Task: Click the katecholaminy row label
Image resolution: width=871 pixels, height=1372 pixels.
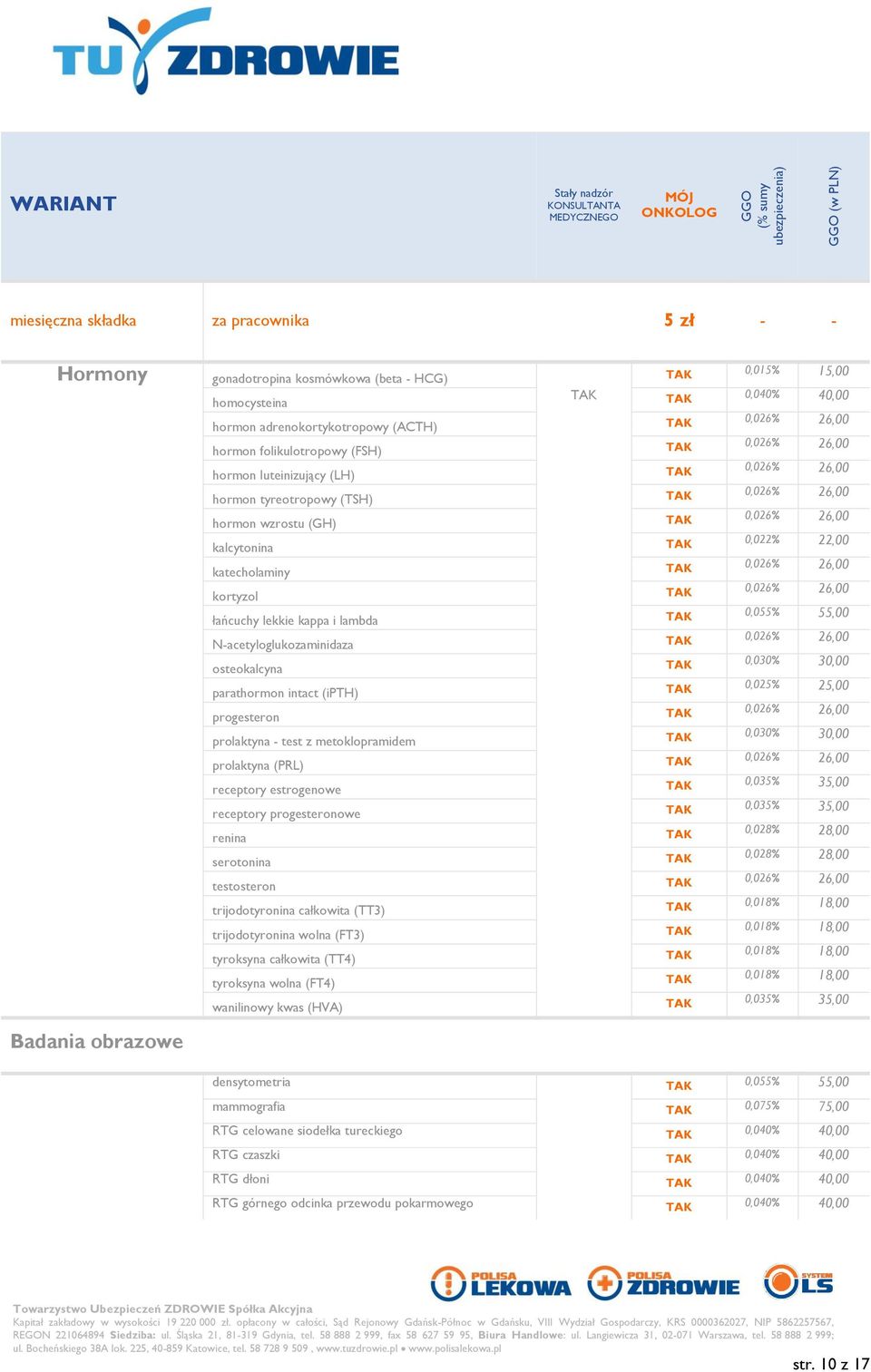Action: click(x=251, y=572)
